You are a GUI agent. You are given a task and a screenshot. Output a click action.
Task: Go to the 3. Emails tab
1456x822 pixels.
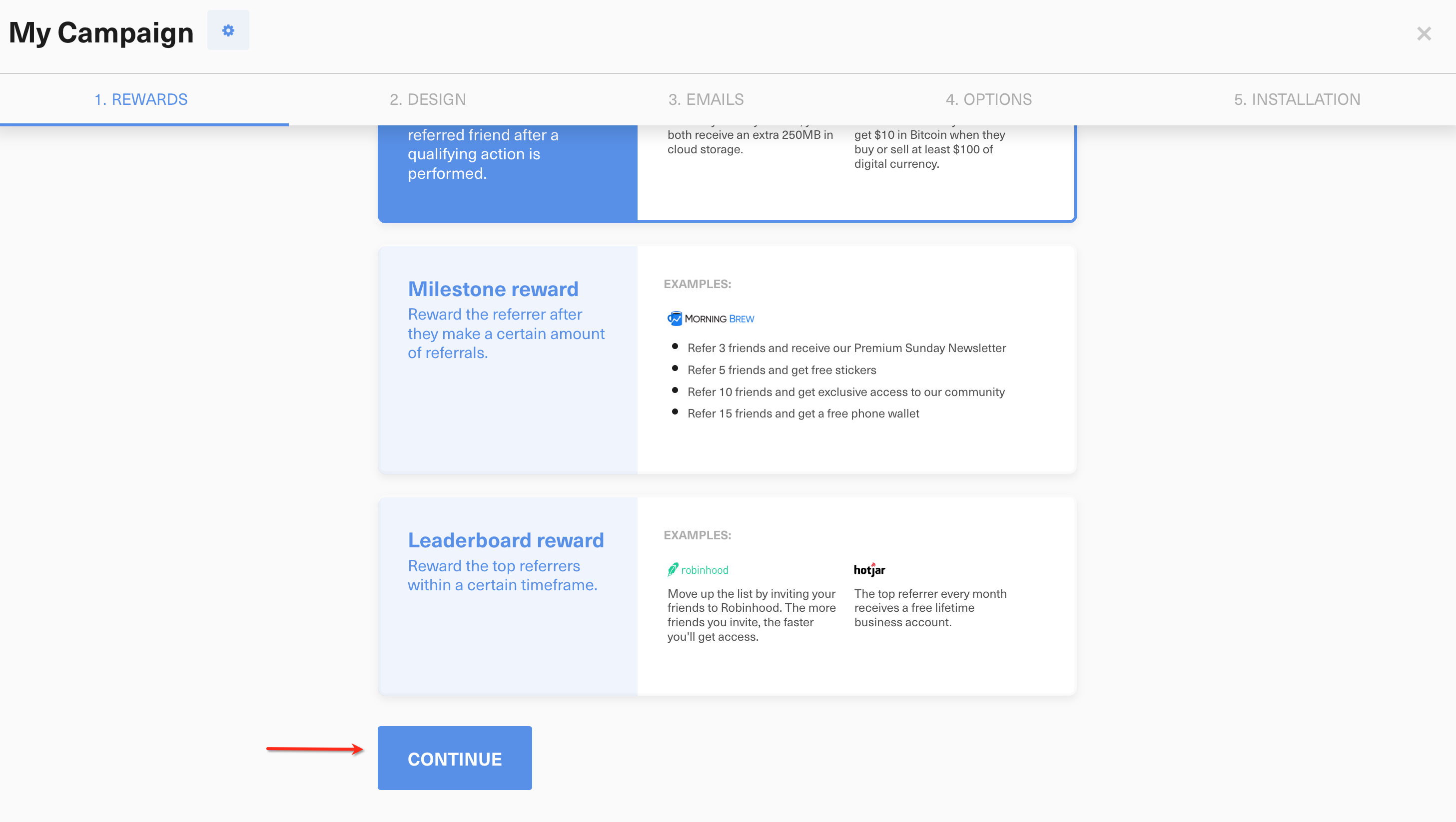click(706, 99)
